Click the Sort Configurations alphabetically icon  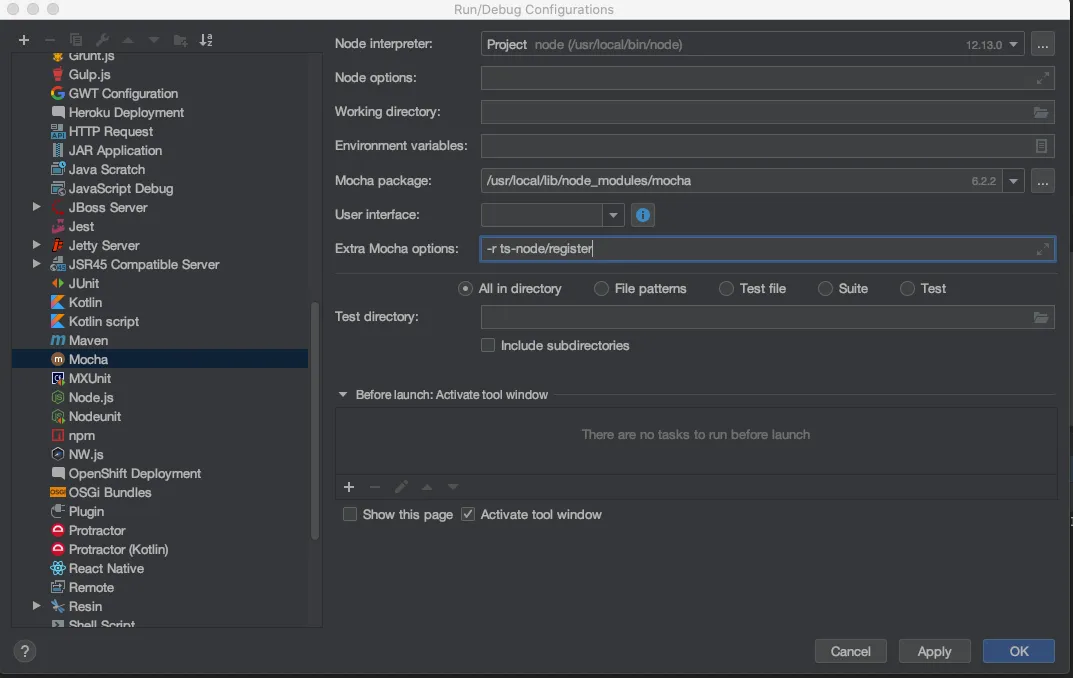coord(206,40)
